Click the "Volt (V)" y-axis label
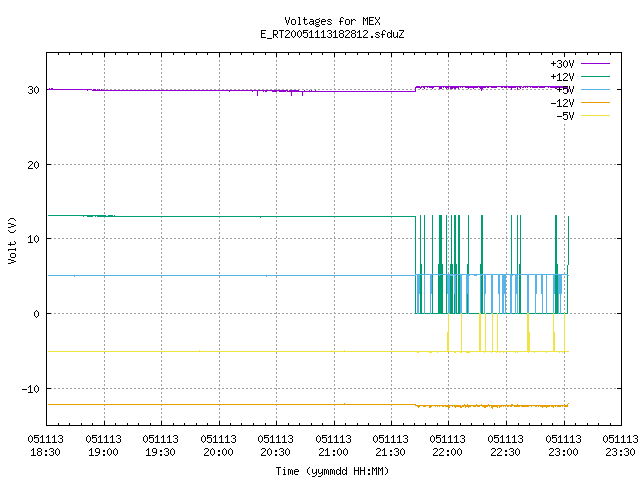This screenshot has width=640, height=480. [x=12, y=240]
